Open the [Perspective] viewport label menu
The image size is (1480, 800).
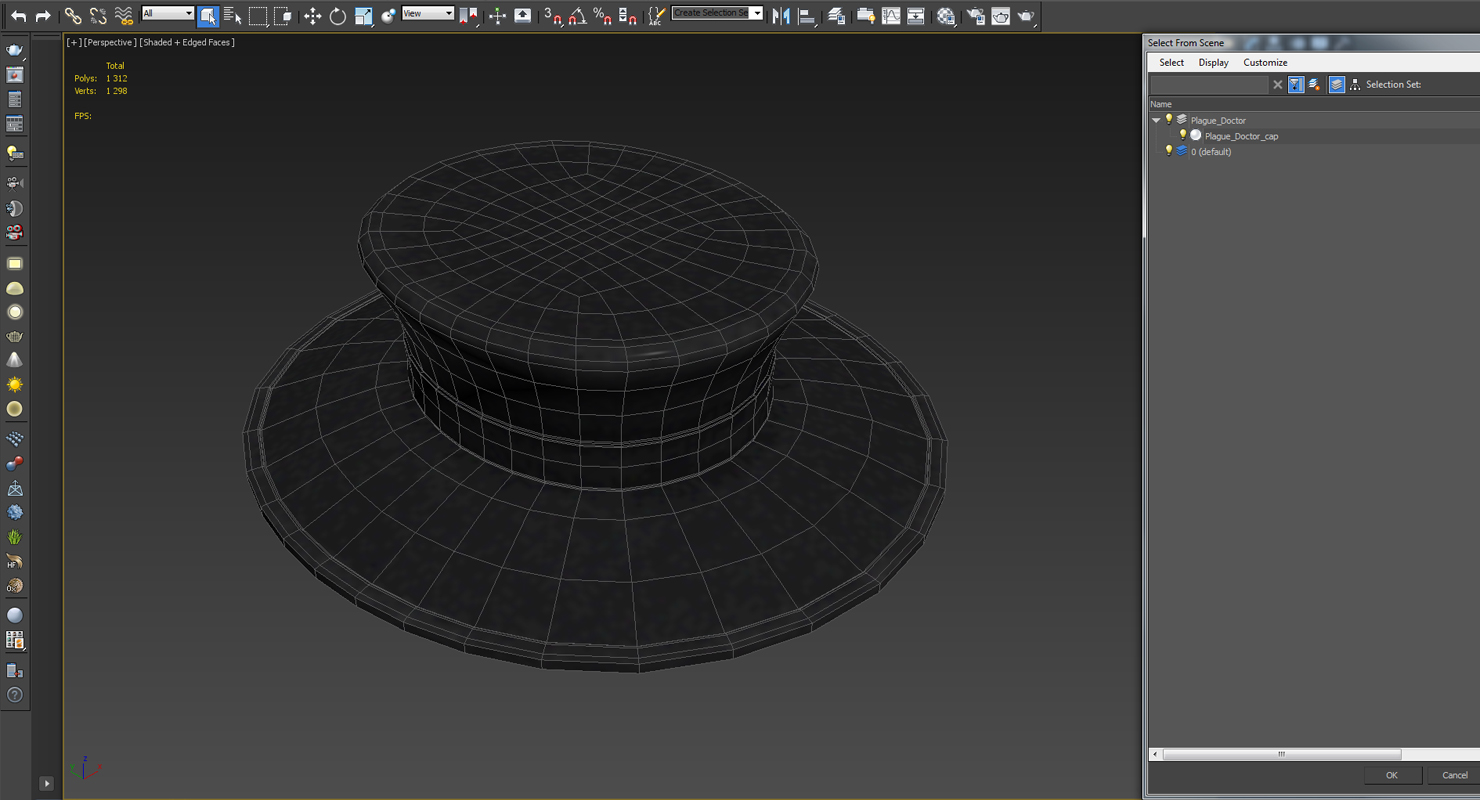coord(110,42)
